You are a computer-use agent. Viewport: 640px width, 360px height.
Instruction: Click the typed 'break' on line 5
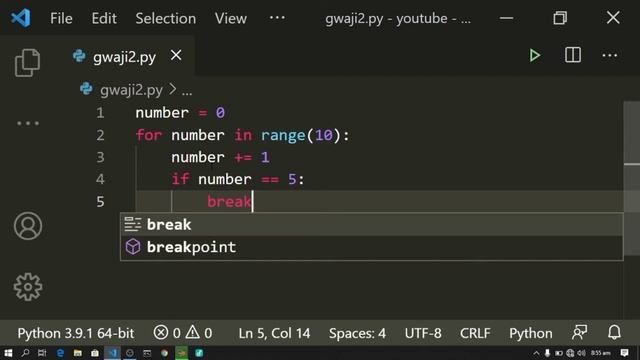[229, 201]
